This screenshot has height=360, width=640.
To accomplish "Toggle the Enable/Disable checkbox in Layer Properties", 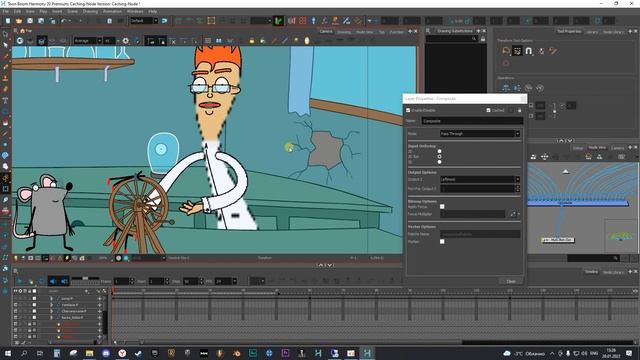I will [x=408, y=110].
